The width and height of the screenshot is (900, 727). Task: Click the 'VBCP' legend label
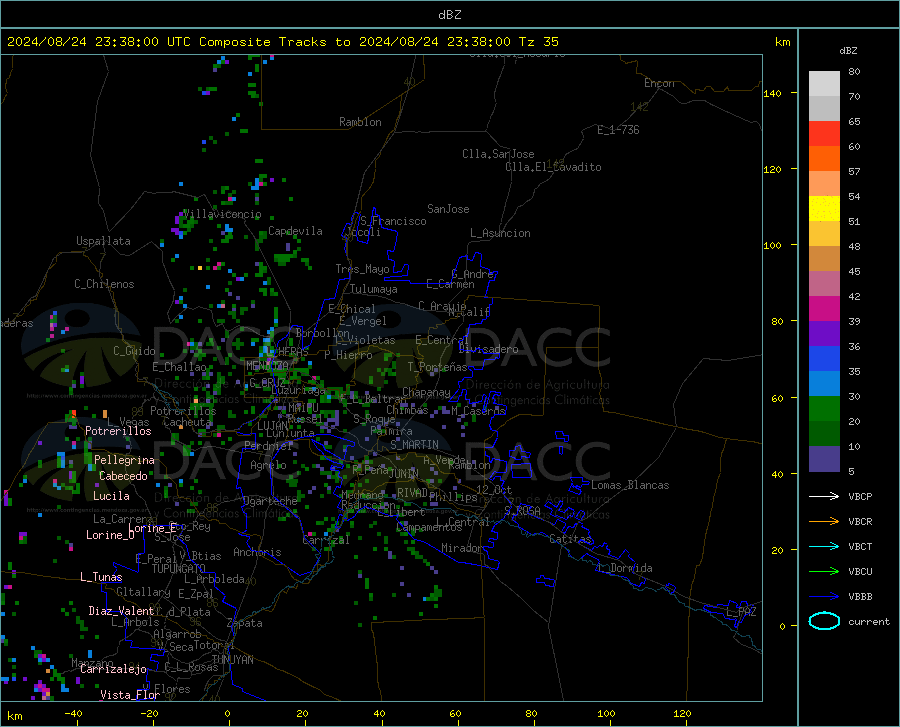(860, 497)
